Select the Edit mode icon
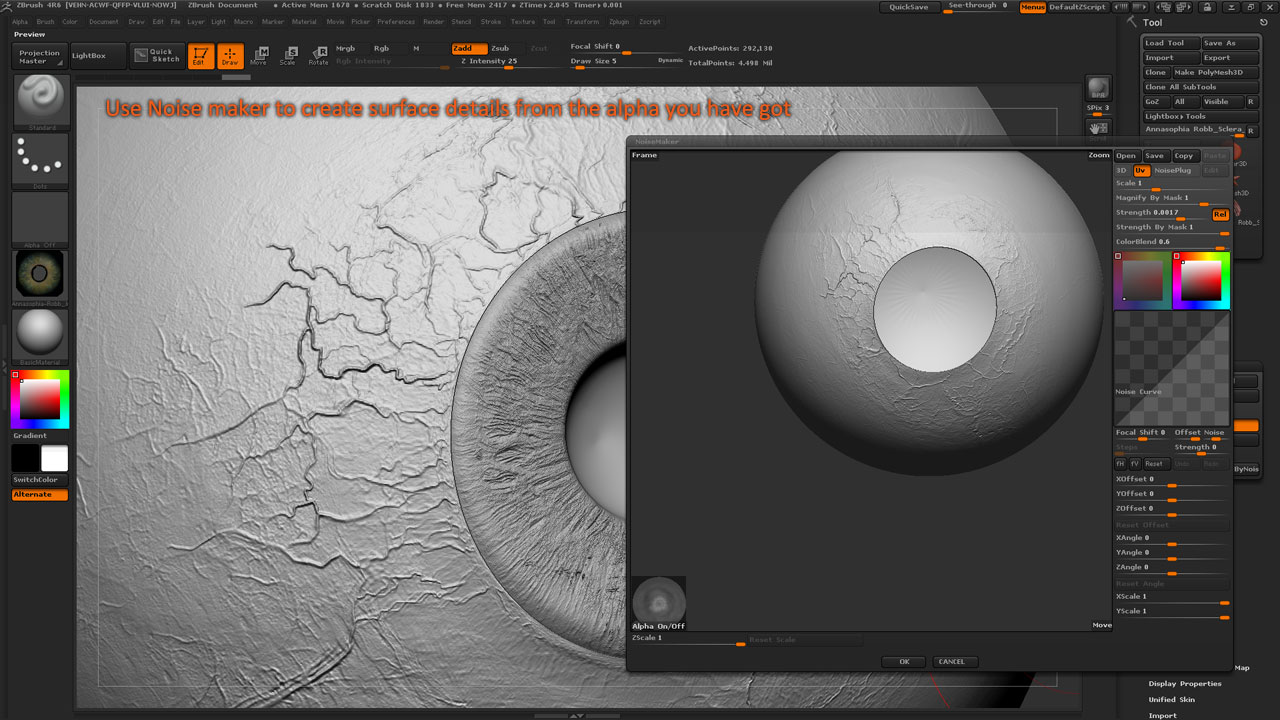1280x720 pixels. pyautogui.click(x=201, y=56)
